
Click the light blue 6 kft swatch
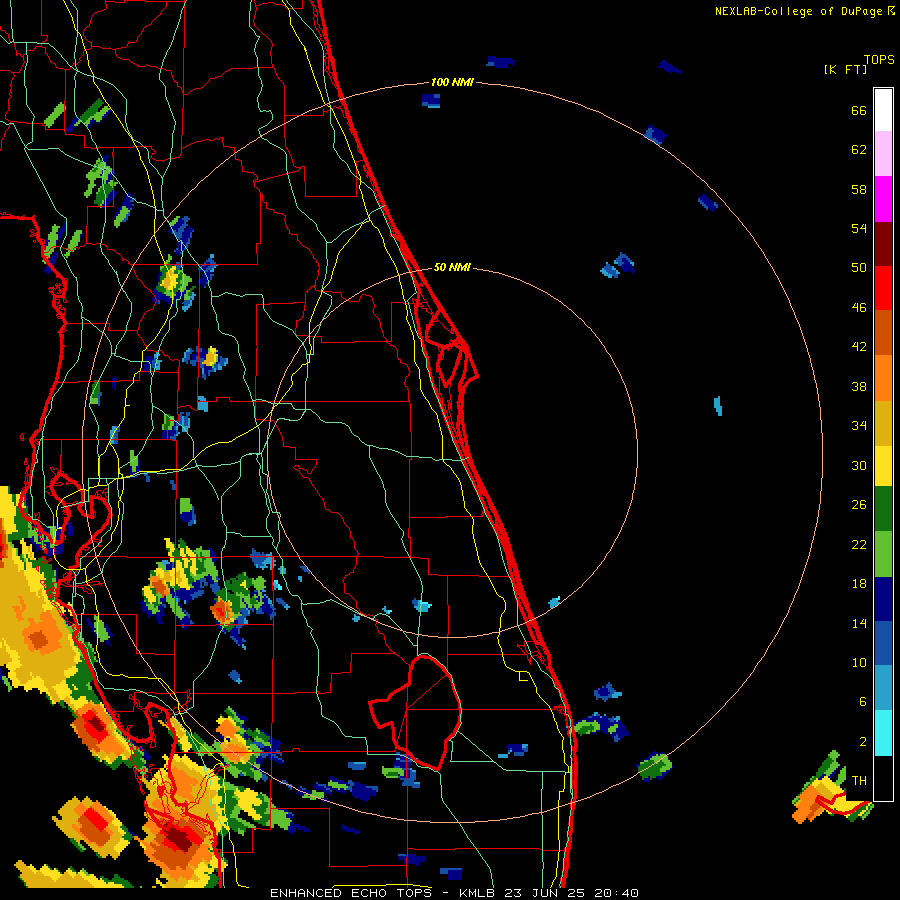click(x=883, y=688)
